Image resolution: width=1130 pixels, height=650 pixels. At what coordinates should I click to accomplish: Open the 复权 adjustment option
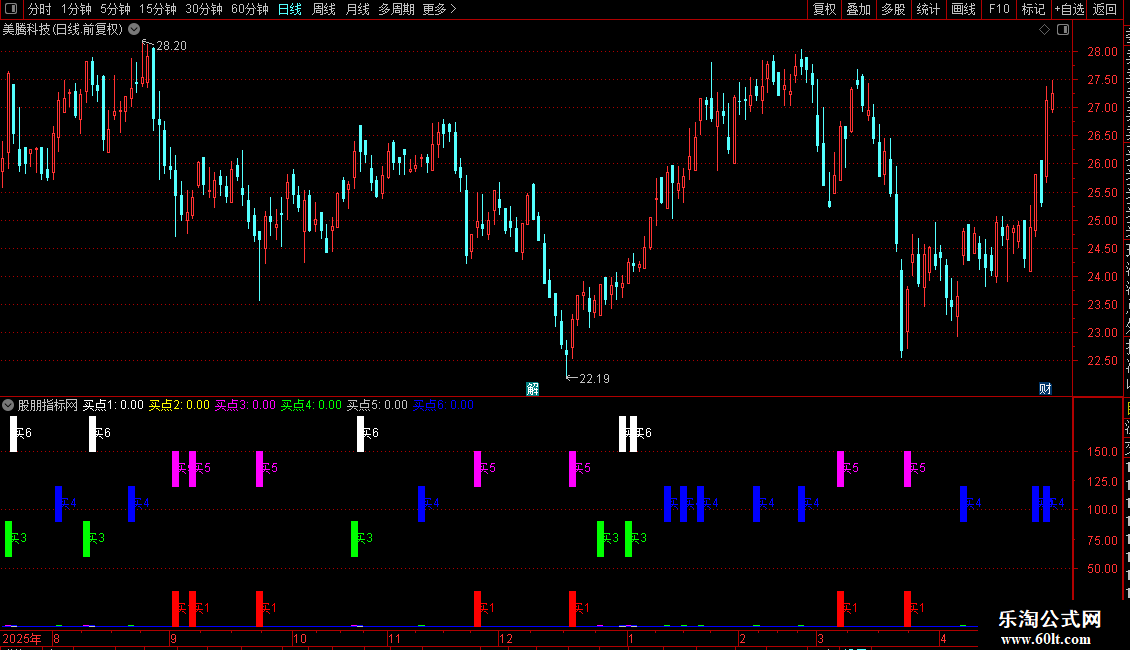tap(824, 9)
